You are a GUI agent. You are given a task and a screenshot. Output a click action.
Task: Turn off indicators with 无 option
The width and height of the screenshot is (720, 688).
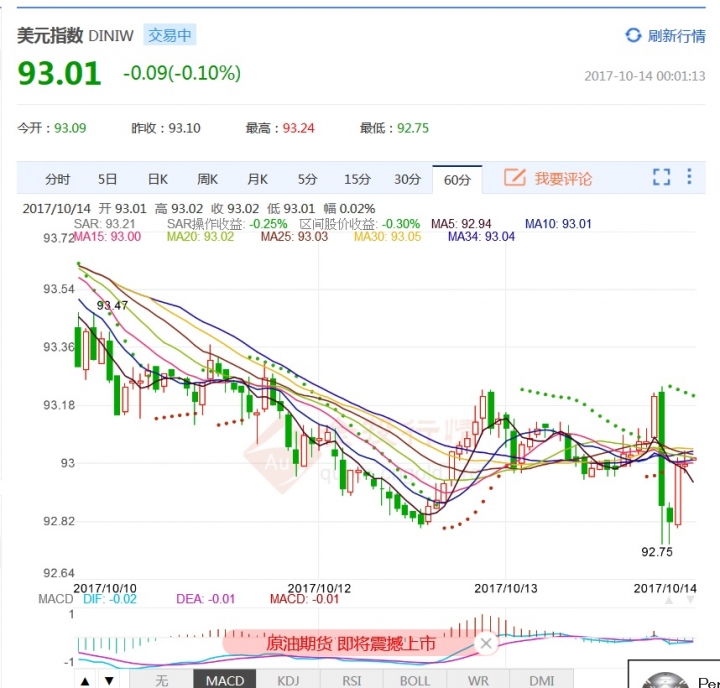(x=162, y=680)
